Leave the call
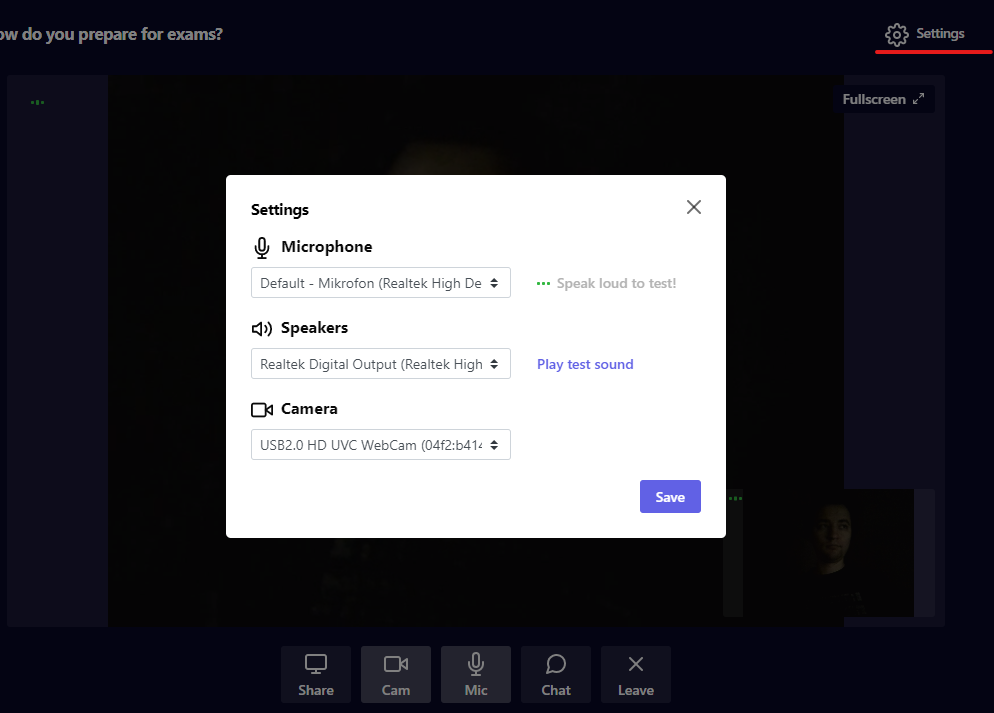This screenshot has width=994, height=713. 636,675
